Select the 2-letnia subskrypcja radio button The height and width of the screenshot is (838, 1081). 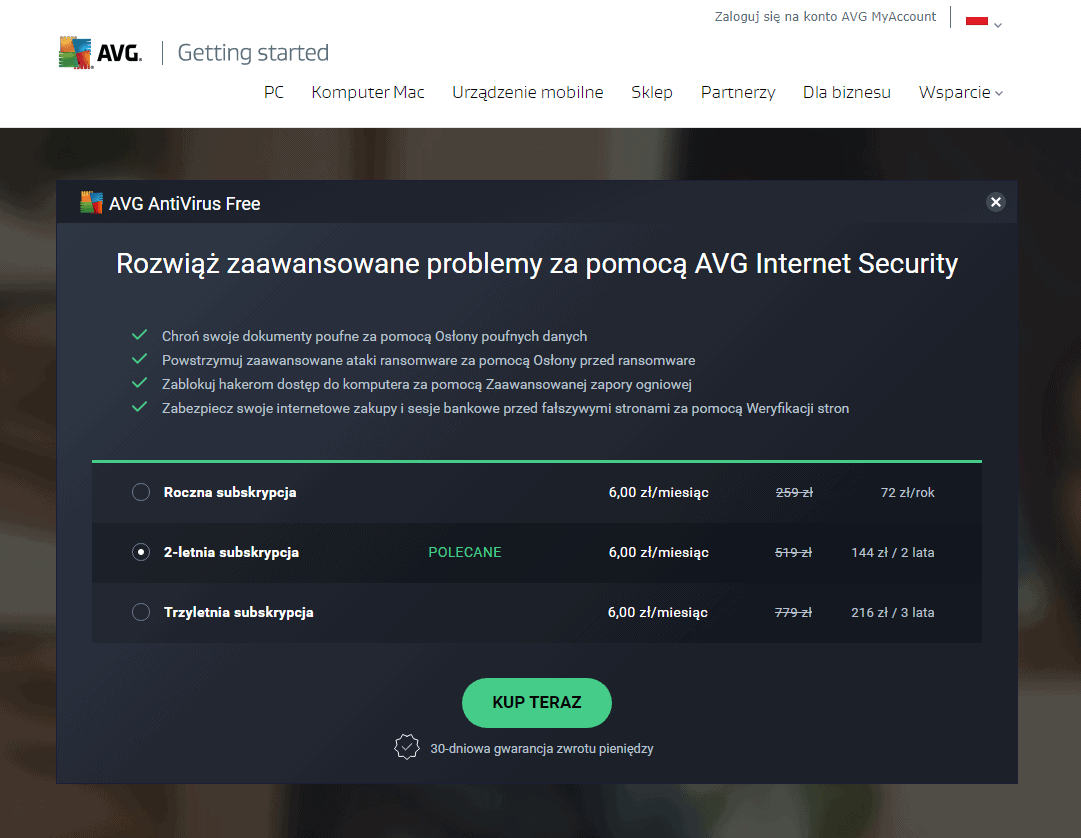[x=140, y=551]
